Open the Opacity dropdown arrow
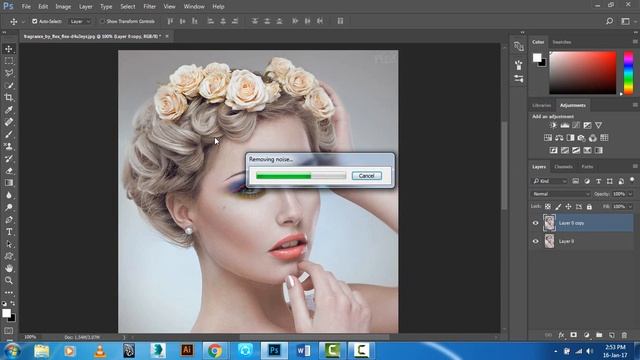Viewport: 640px width, 360px height. tap(630, 194)
